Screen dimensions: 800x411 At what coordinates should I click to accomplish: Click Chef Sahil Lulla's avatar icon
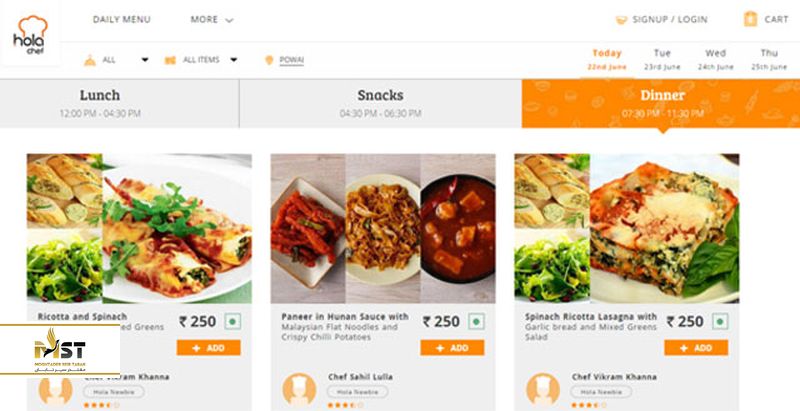[x=299, y=388]
